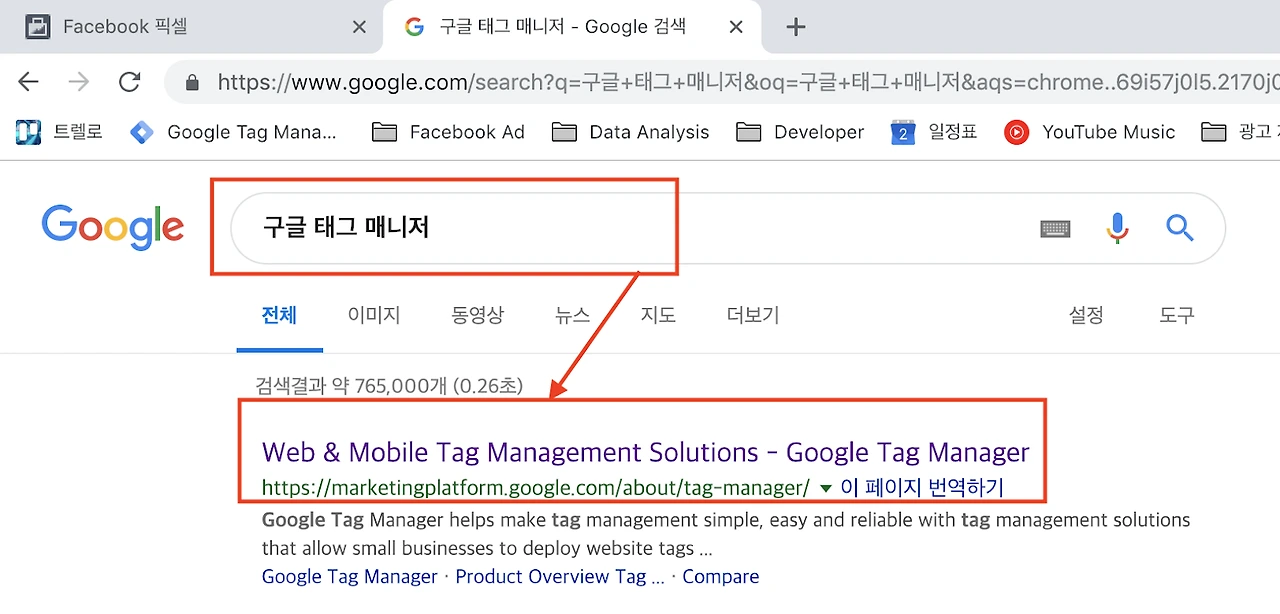Go forward with the forward arrow

click(x=79, y=82)
